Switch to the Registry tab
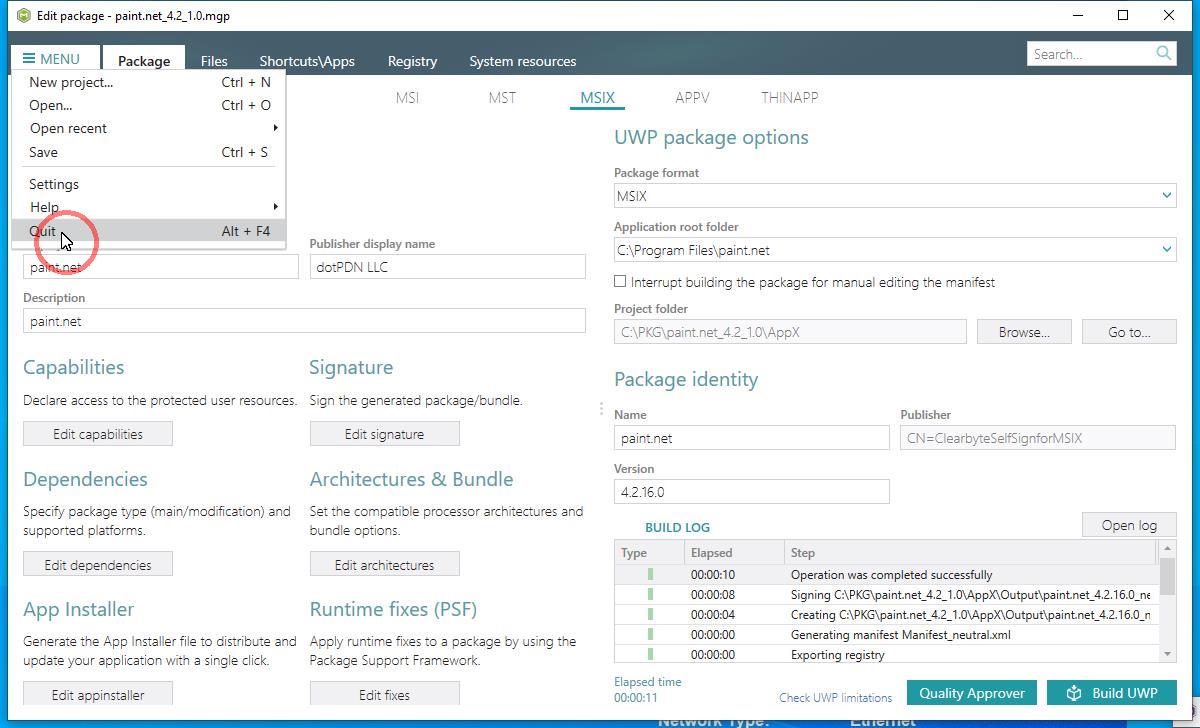This screenshot has height=728, width=1200. tap(412, 61)
